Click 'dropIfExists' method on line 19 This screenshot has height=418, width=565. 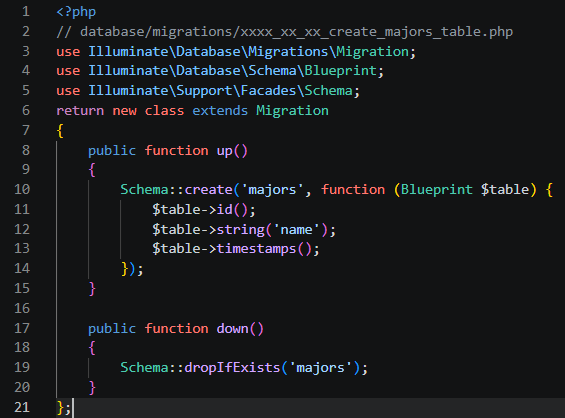pyautogui.click(x=232, y=368)
